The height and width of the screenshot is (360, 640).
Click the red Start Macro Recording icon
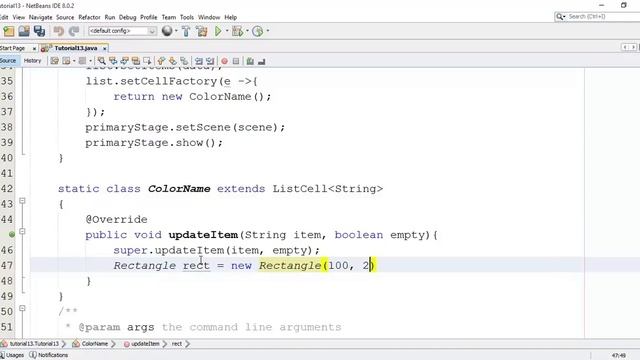pyautogui.click(x=224, y=61)
